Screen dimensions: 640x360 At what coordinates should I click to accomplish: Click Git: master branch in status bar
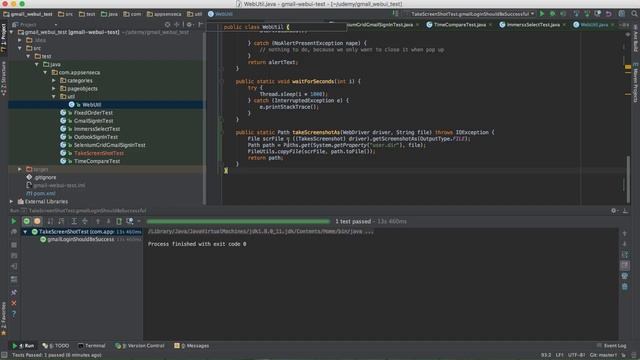coord(602,355)
